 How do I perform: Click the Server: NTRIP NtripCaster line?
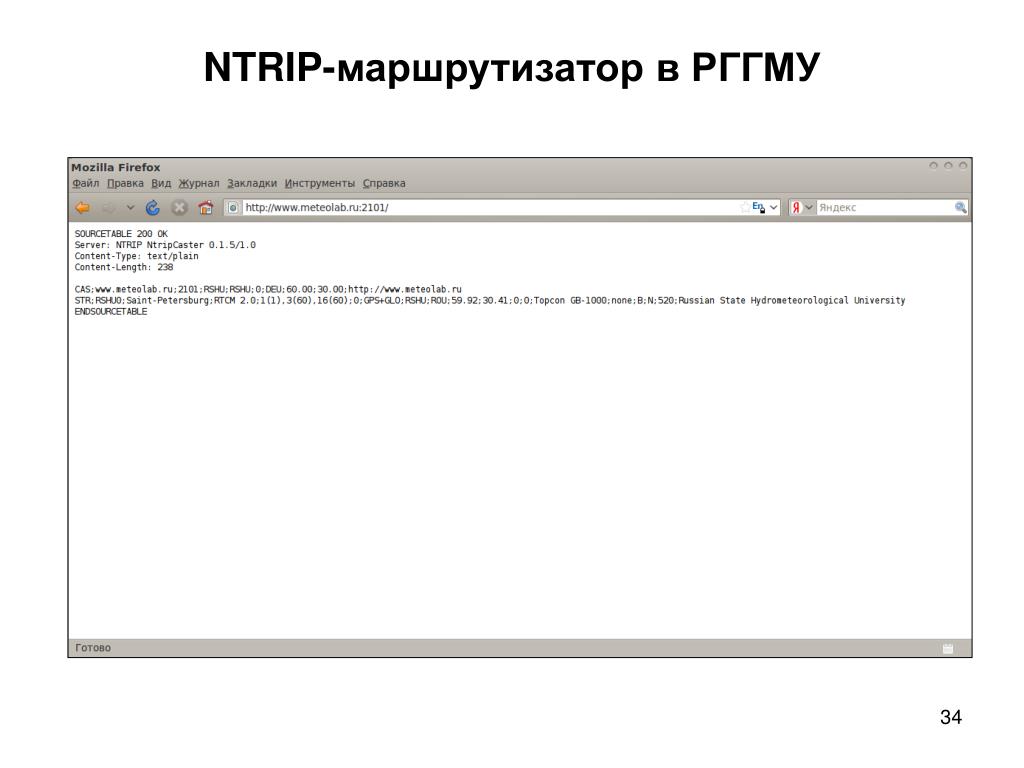[165, 245]
